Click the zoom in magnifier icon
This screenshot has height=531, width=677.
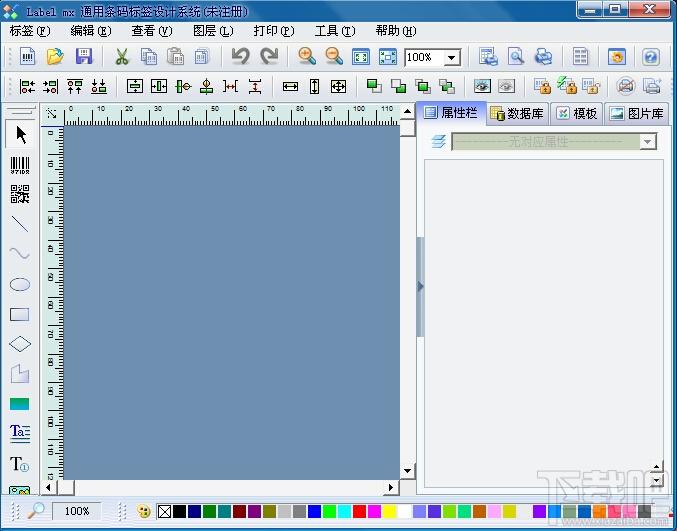tap(307, 57)
